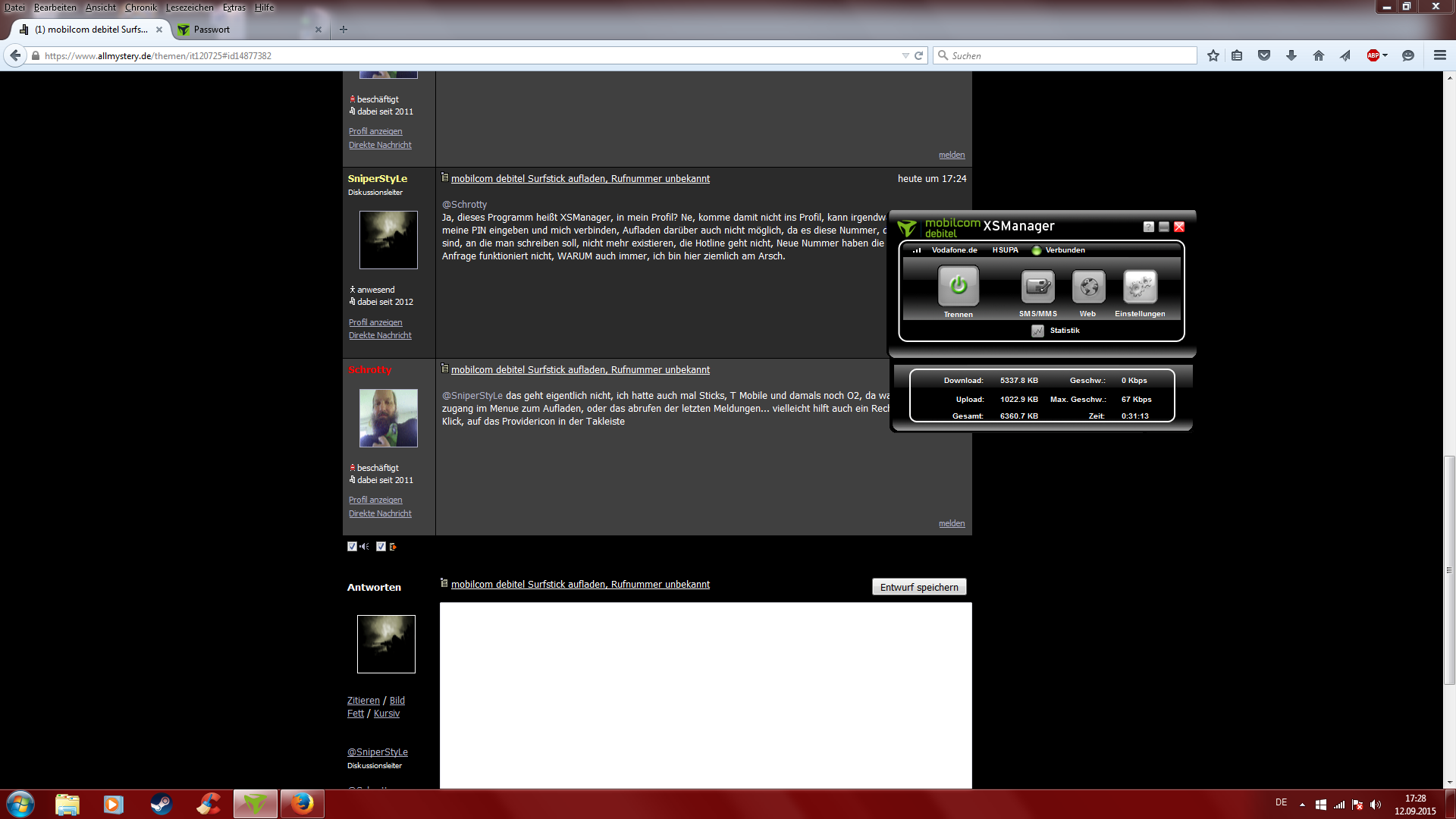The height and width of the screenshot is (819, 1456).
Task: Click the Zitieren link
Action: [363, 701]
